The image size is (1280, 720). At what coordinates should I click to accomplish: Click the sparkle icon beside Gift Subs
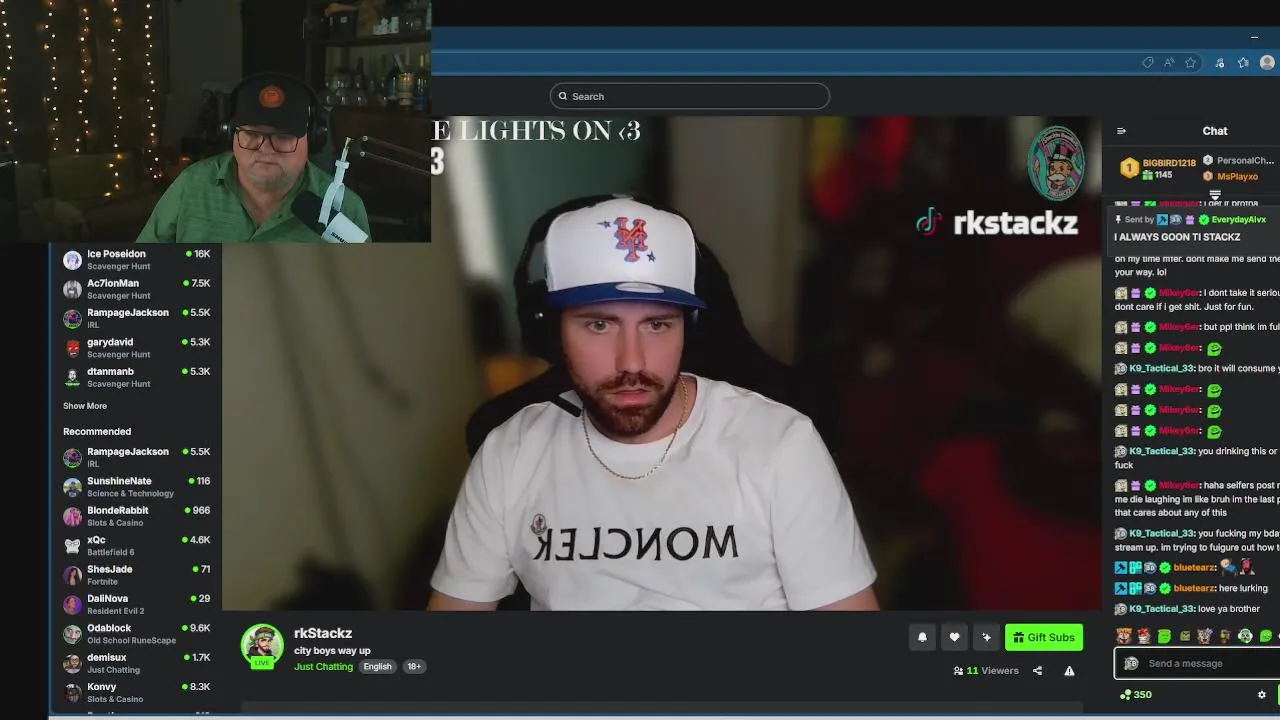986,637
